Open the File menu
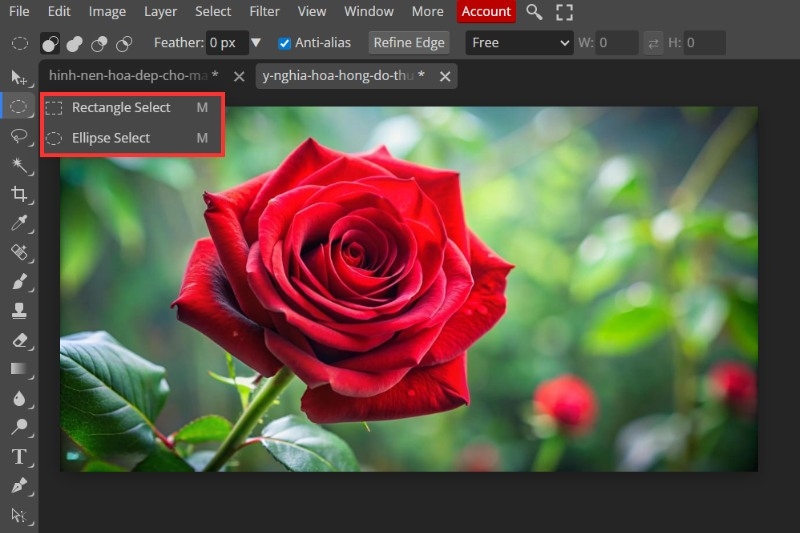The width and height of the screenshot is (800, 533). click(19, 11)
